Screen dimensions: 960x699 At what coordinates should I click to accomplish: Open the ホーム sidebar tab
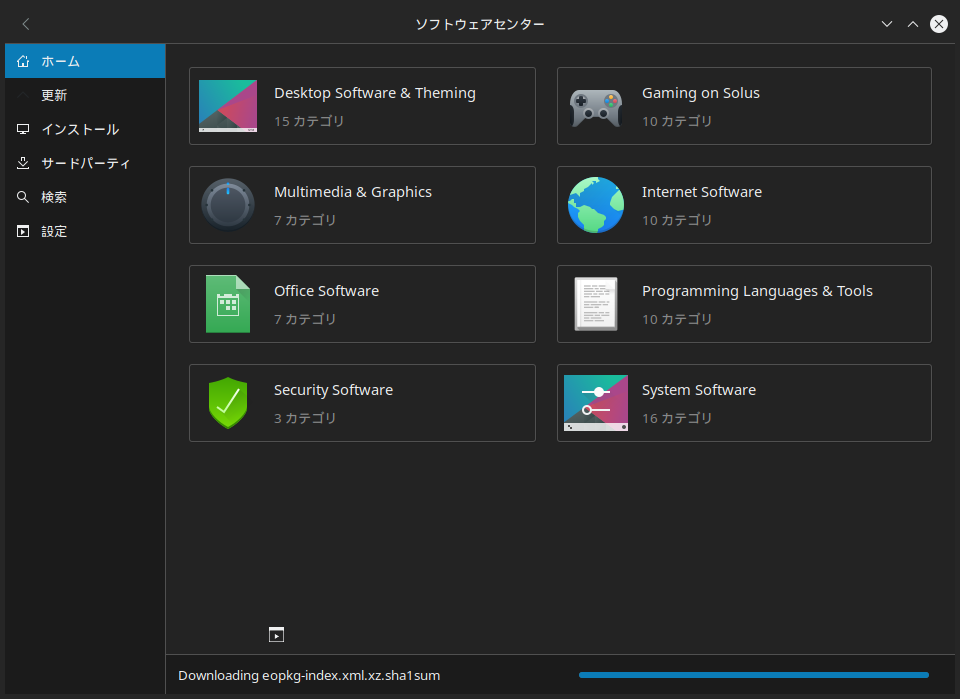click(x=85, y=61)
